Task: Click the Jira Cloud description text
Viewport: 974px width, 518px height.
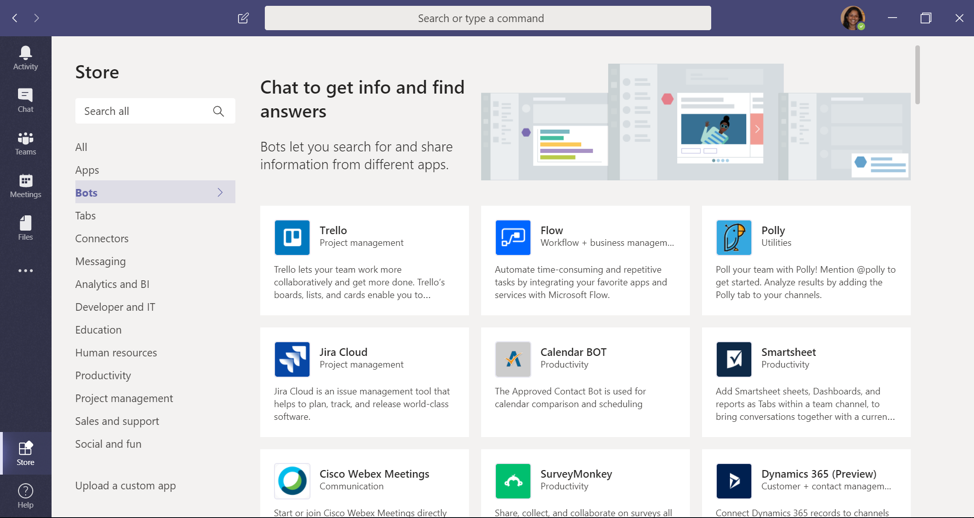Action: click(x=362, y=404)
